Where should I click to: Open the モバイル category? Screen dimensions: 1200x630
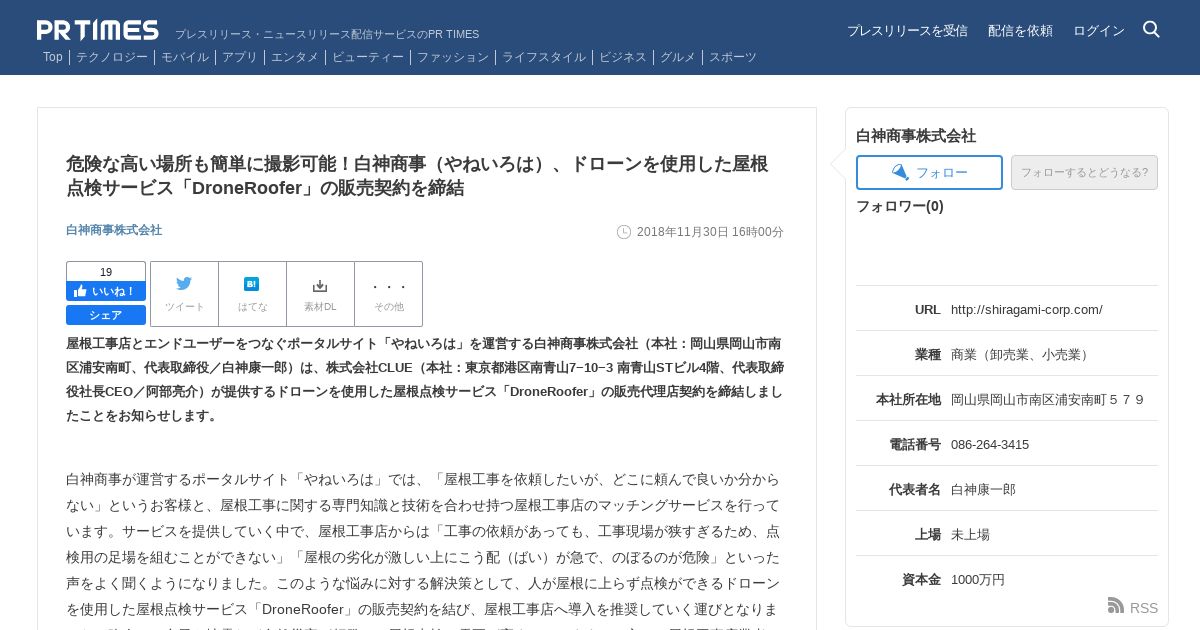pos(185,57)
